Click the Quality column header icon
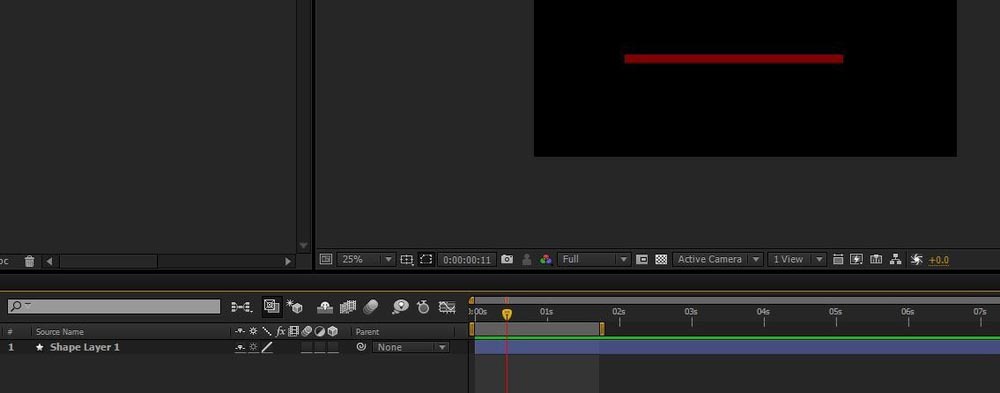Viewport: 1000px width, 393px height. (267, 331)
